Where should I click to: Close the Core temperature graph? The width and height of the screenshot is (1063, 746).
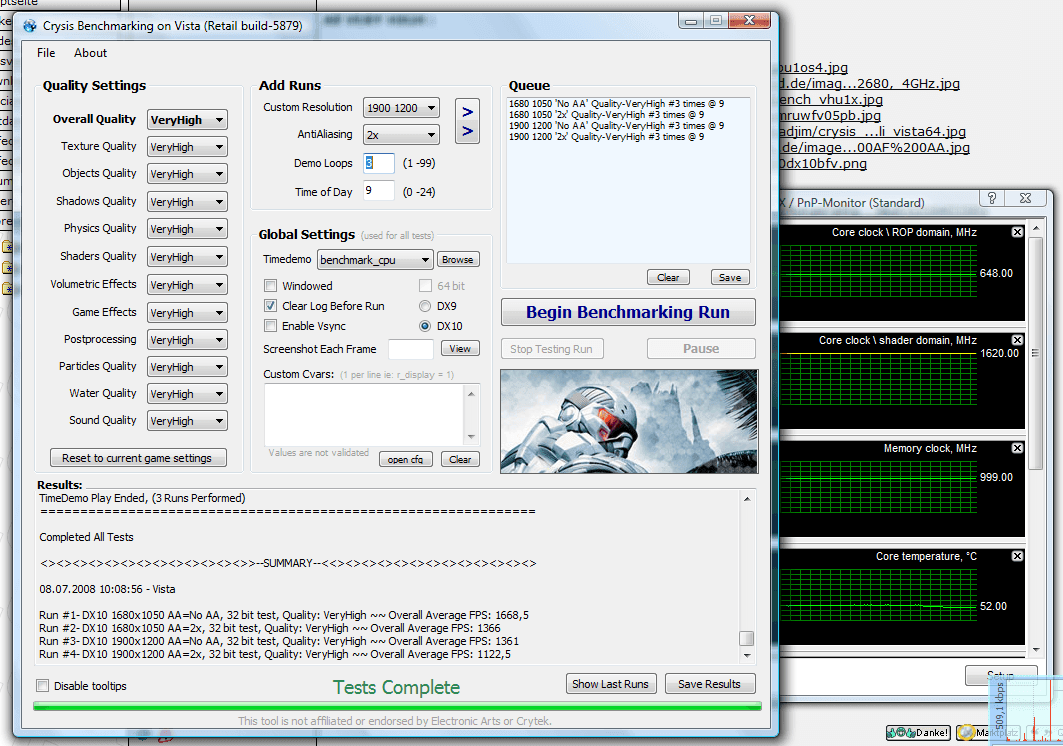coord(1017,555)
